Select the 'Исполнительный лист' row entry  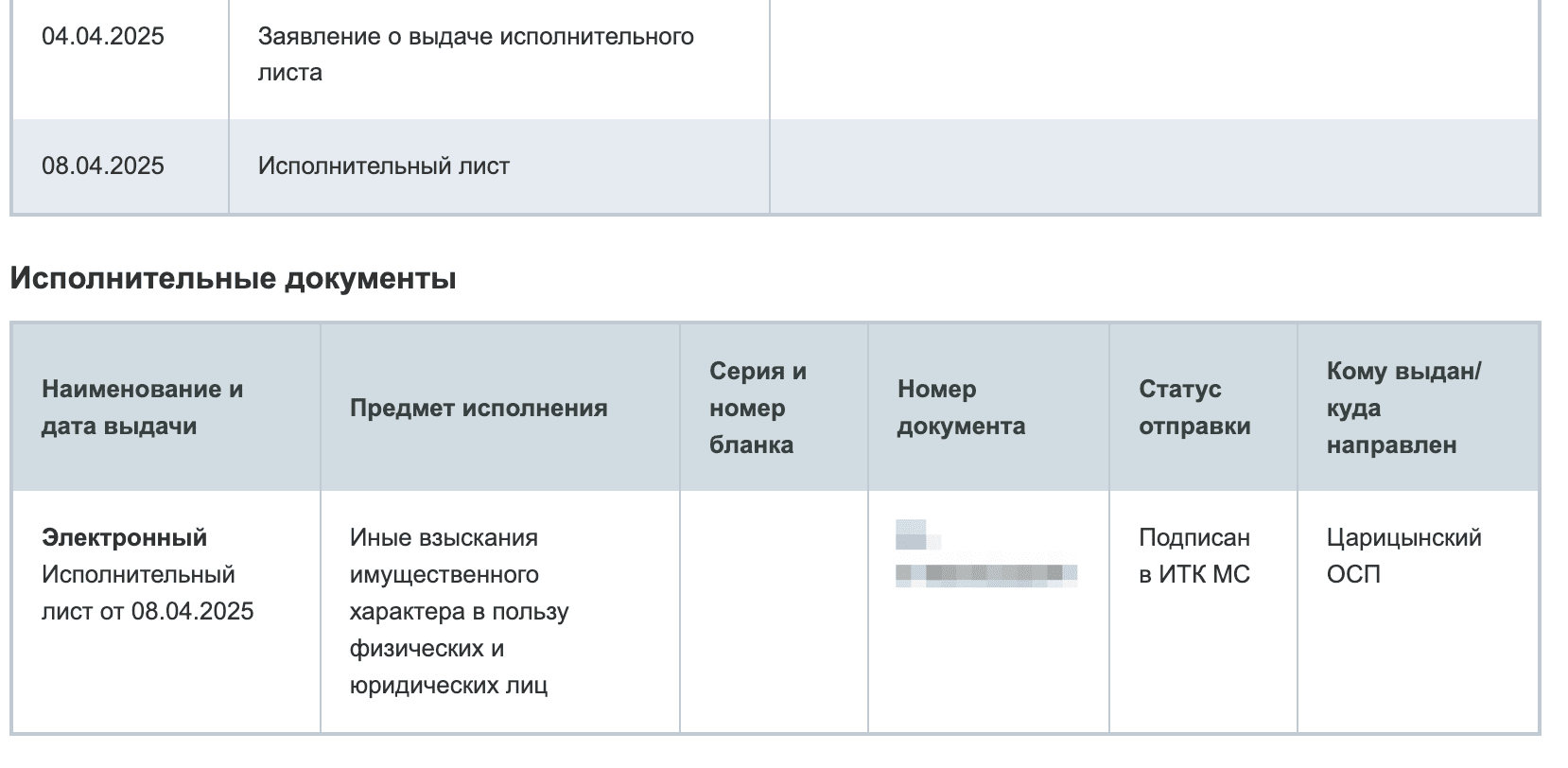click(x=383, y=166)
